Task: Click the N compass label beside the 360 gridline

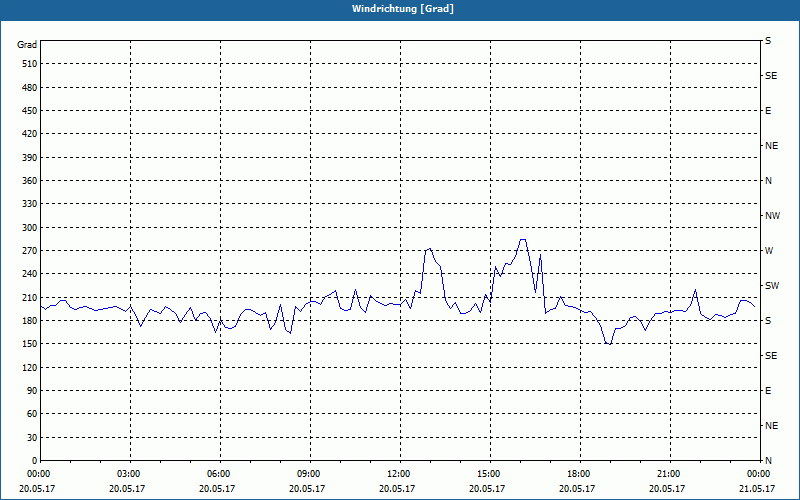Action: pos(768,181)
